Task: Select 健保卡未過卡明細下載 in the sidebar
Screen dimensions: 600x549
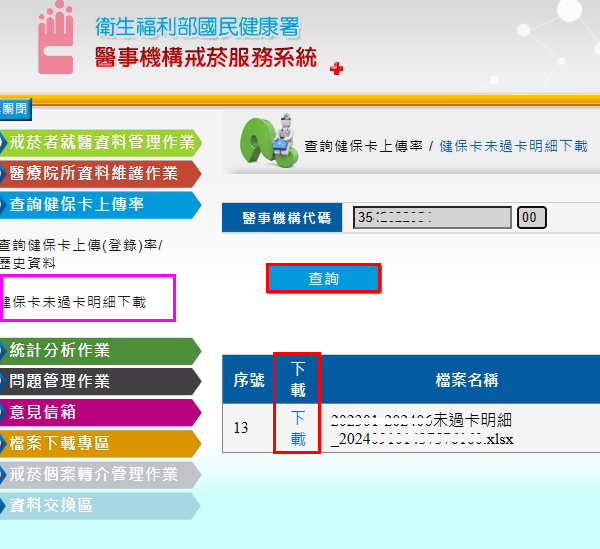Action: [75, 301]
